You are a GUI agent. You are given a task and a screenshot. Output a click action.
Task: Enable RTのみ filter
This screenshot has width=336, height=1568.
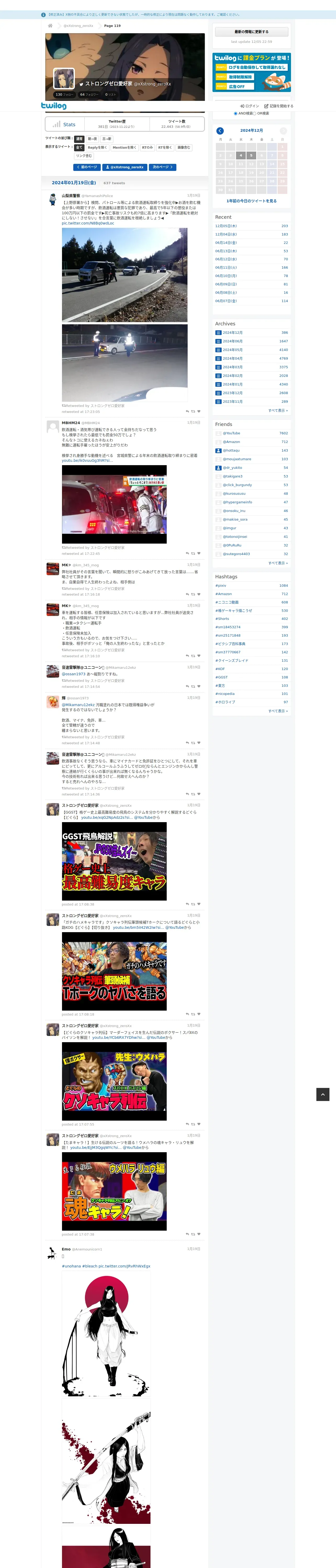(148, 147)
